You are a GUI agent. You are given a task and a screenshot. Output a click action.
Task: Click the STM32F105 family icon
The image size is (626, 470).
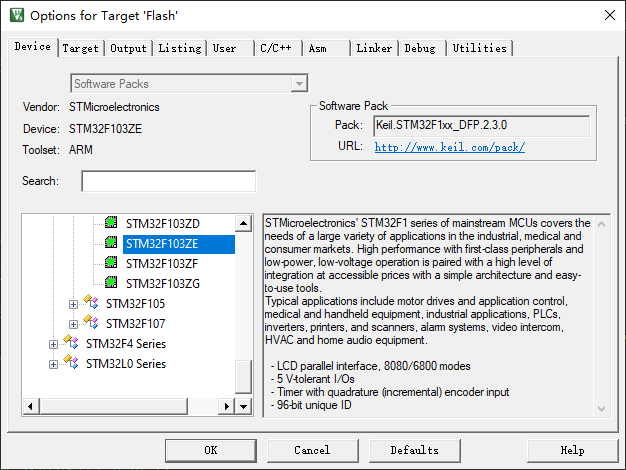point(91,302)
